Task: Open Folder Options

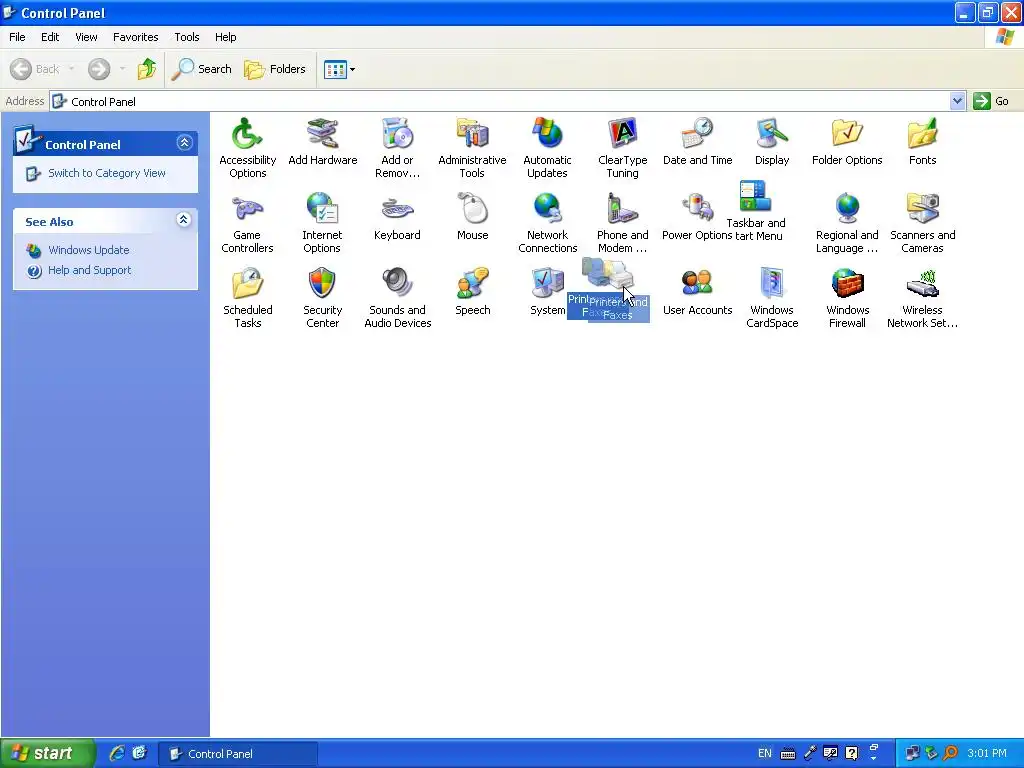Action: coord(847,135)
